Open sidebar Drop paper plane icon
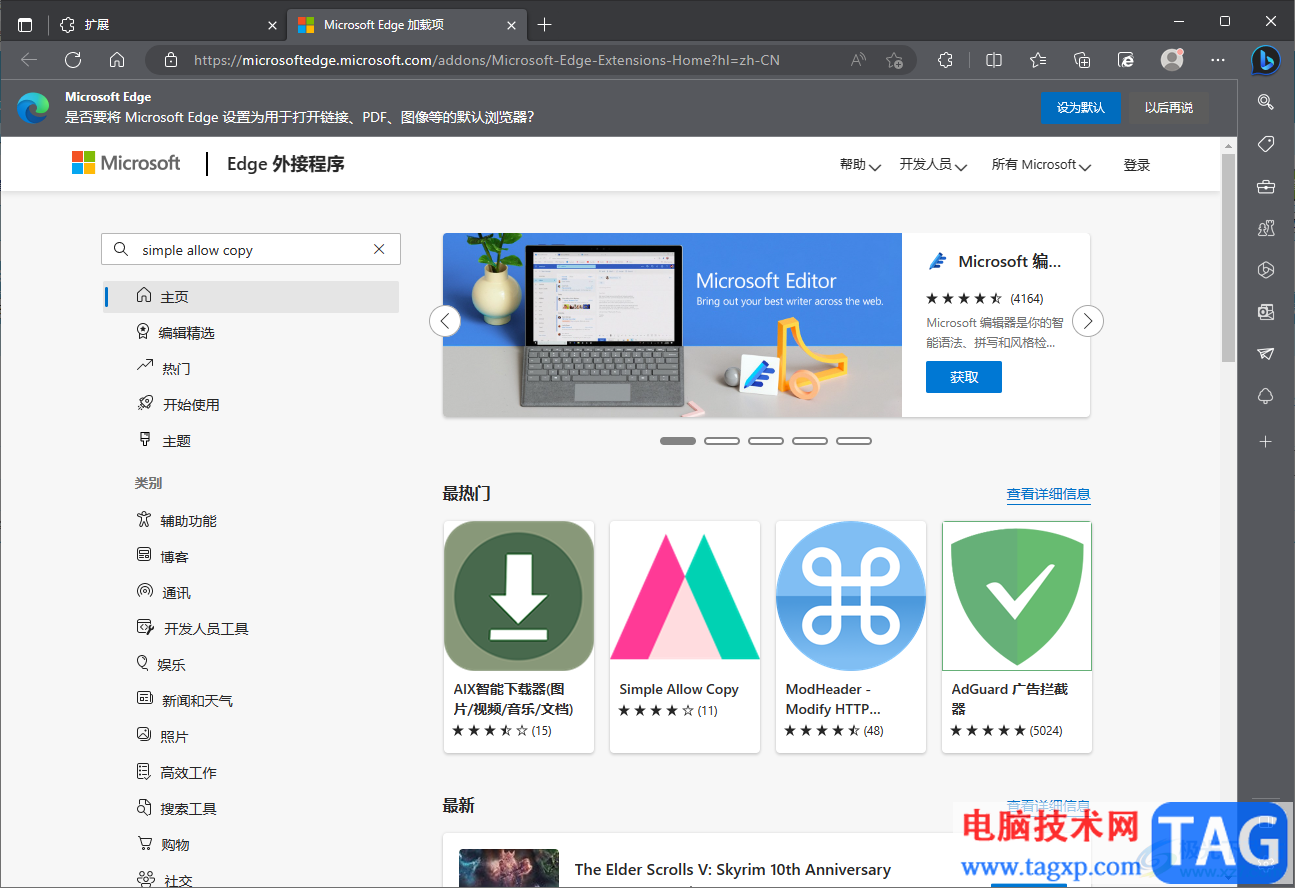The image size is (1295, 888). click(x=1265, y=354)
